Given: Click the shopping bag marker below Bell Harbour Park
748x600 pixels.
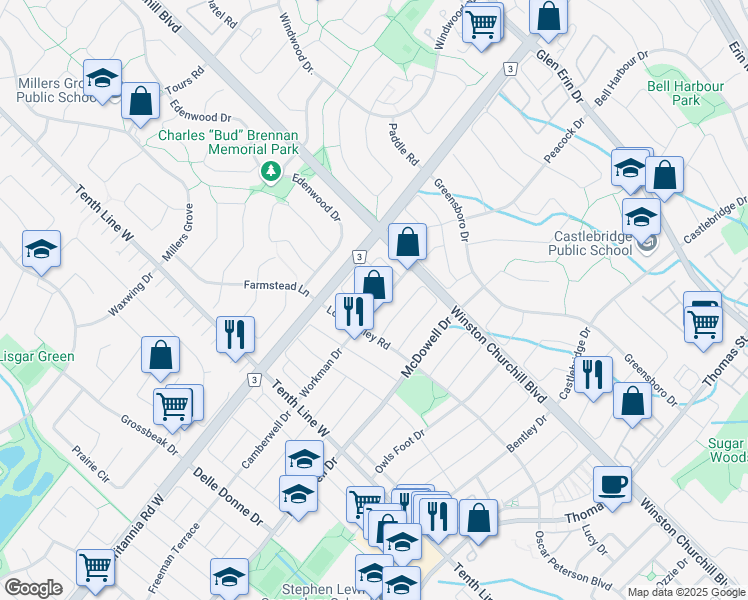Looking at the screenshot, I should (x=664, y=175).
